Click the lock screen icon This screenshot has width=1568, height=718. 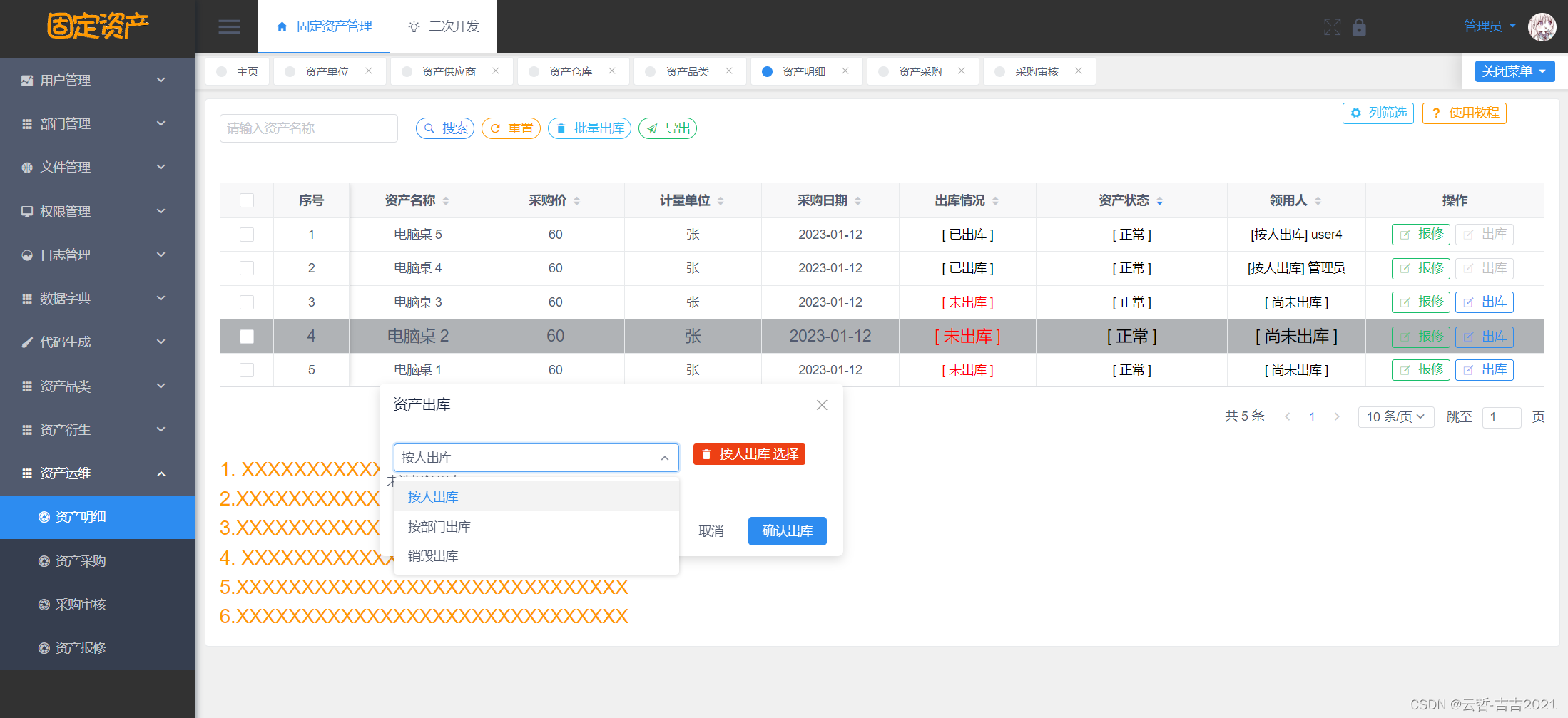click(1359, 27)
